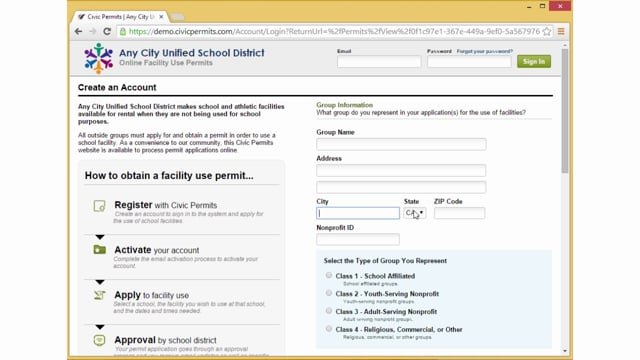
Task: Select Class 4 - Religious, Commercial, or Other
Action: [329, 329]
